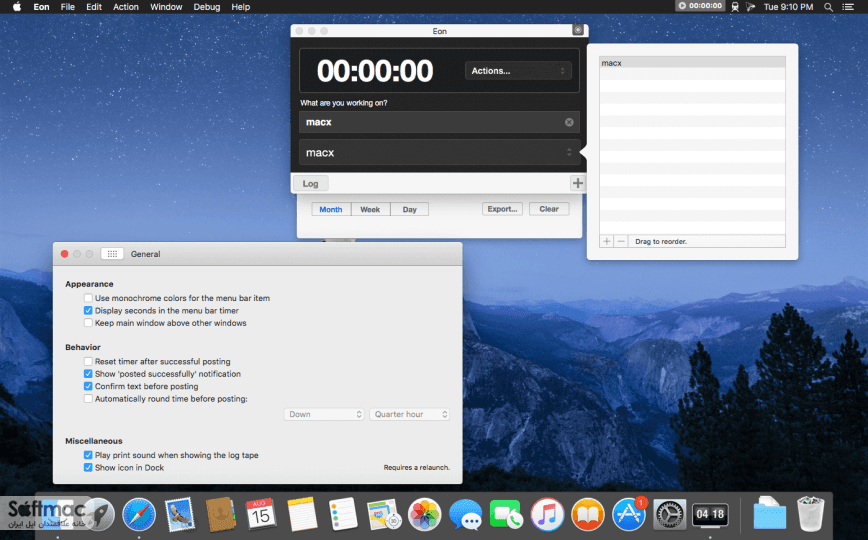Open the File menu
This screenshot has width=868, height=540.
68,7
